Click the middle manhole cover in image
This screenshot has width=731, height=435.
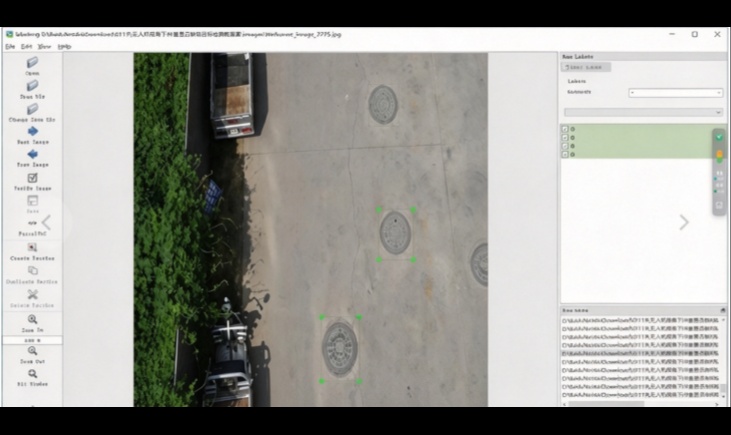point(395,233)
